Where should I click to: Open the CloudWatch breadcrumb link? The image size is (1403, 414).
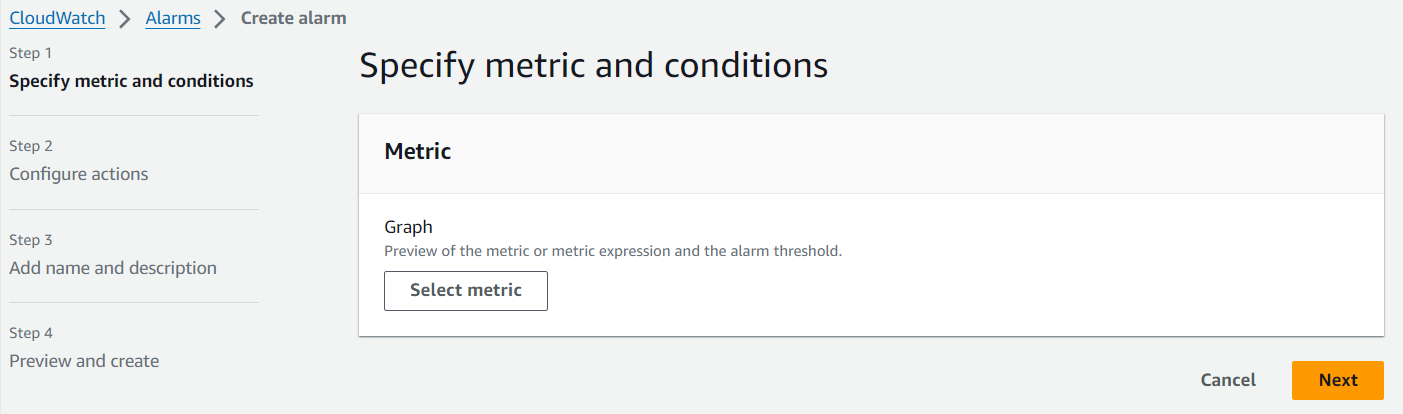[57, 18]
